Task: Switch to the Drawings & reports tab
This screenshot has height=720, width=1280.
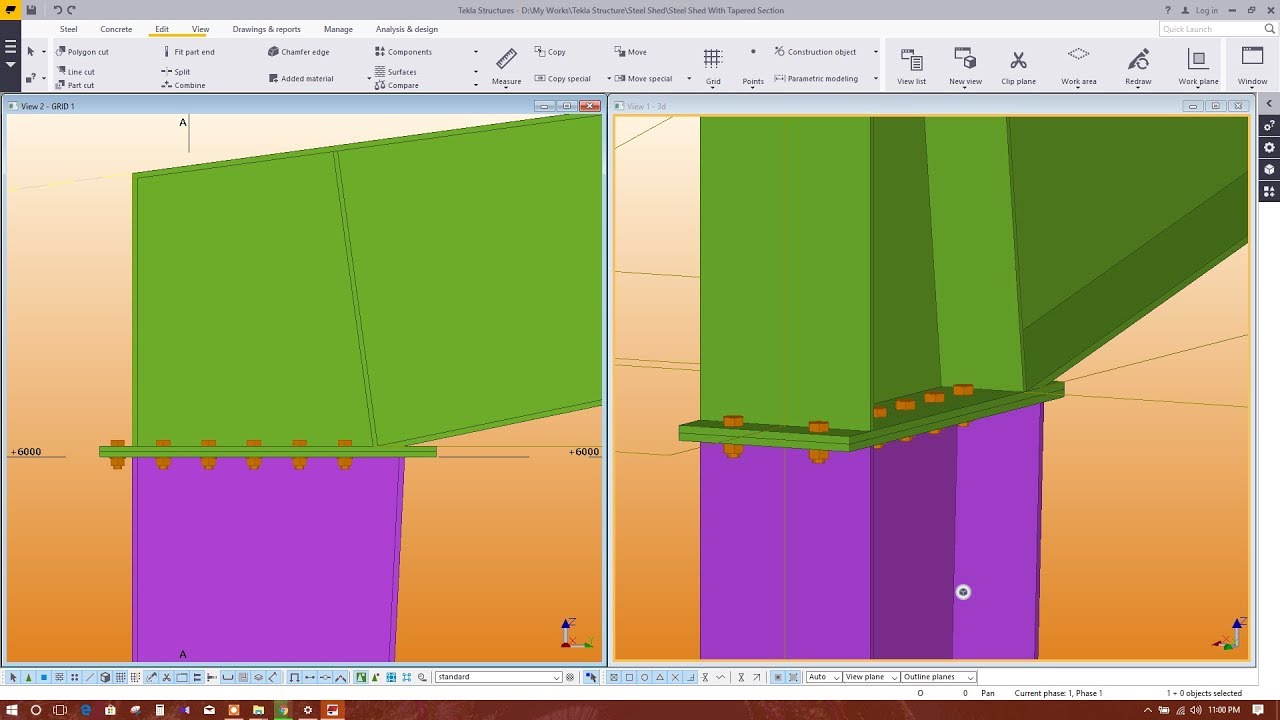Action: point(266,29)
